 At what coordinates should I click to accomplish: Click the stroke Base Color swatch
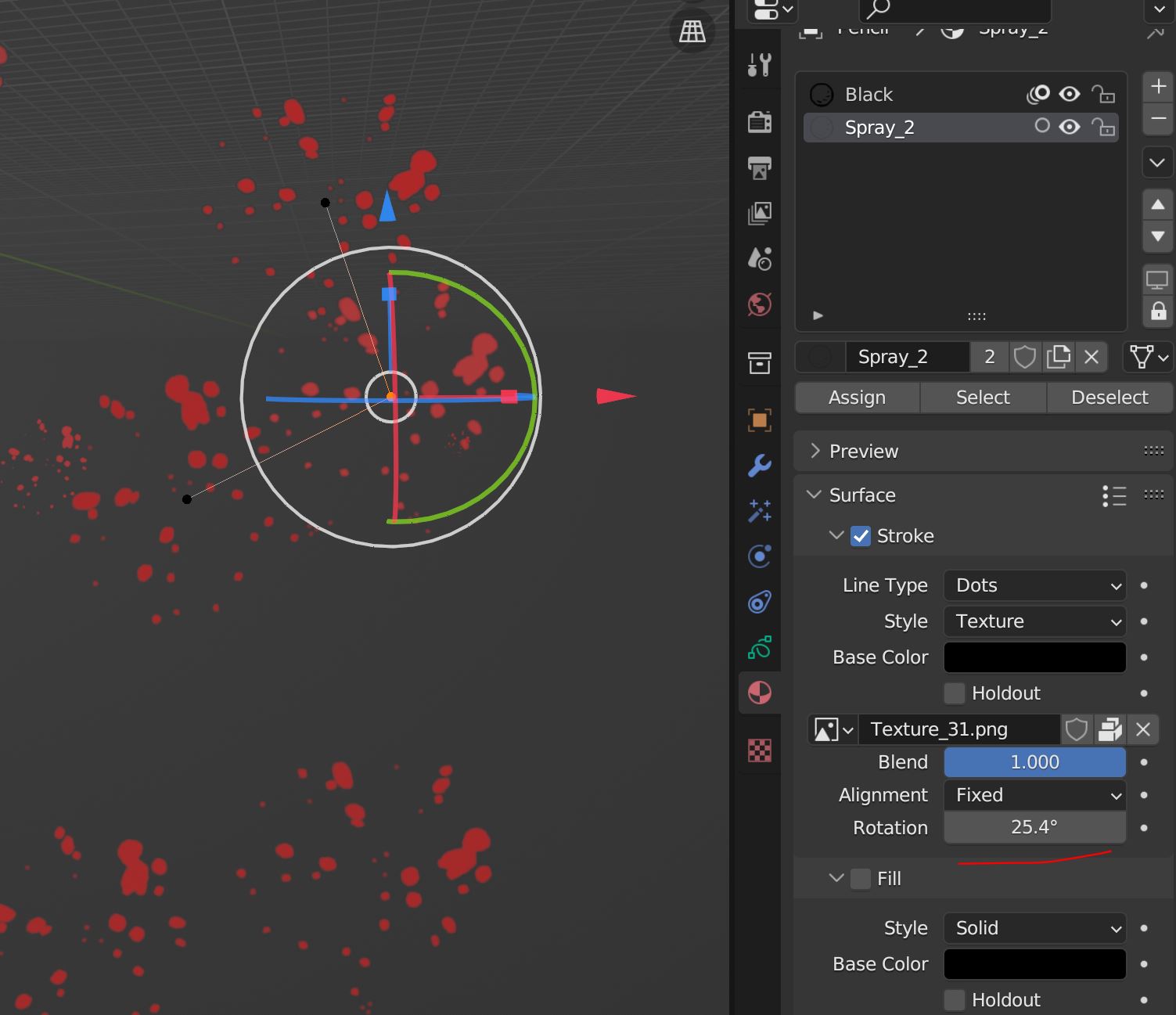pos(1034,657)
